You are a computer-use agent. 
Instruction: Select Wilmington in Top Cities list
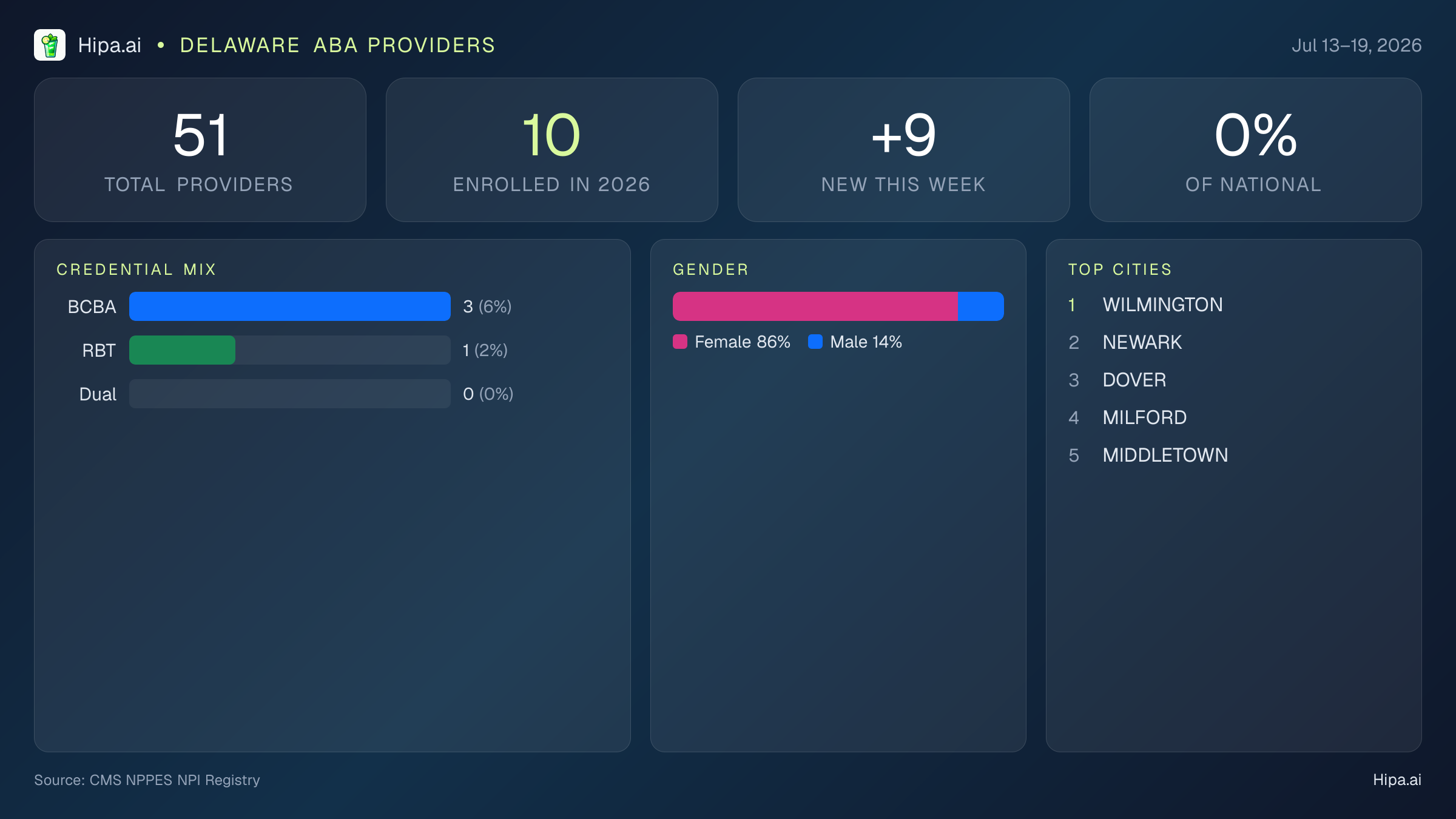pos(1162,305)
